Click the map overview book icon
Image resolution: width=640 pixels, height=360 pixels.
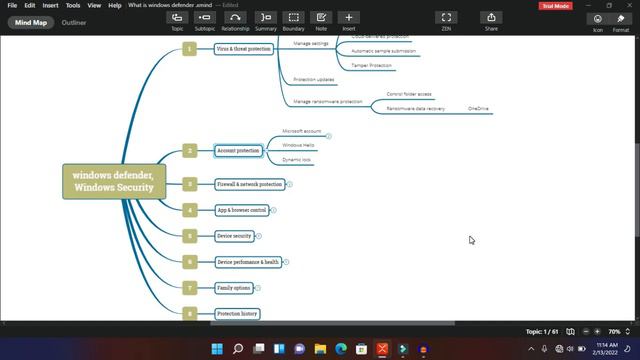click(x=570, y=331)
